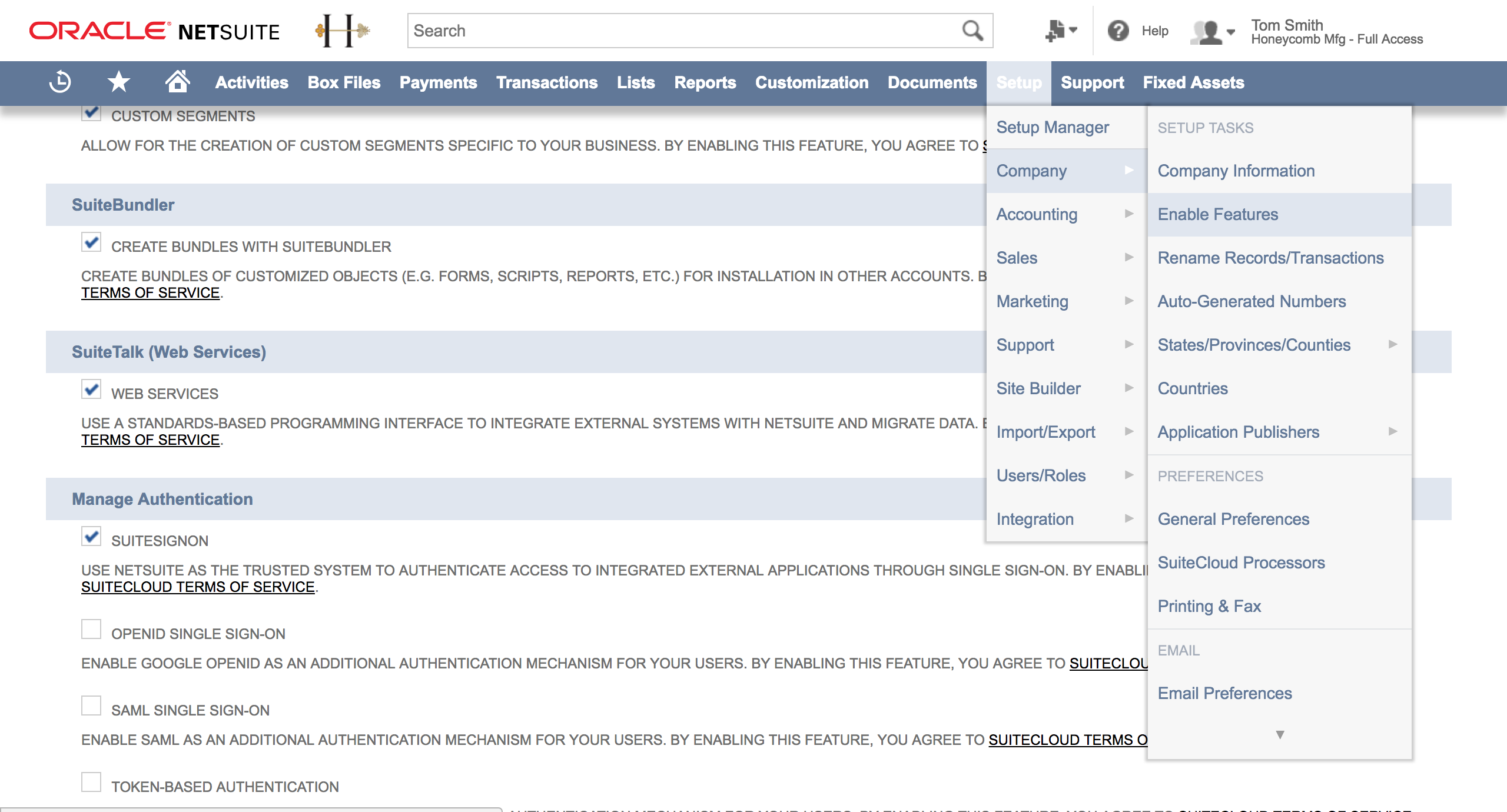This screenshot has width=1507, height=812.
Task: Open the Support menu in navigation bar
Action: [x=1092, y=82]
